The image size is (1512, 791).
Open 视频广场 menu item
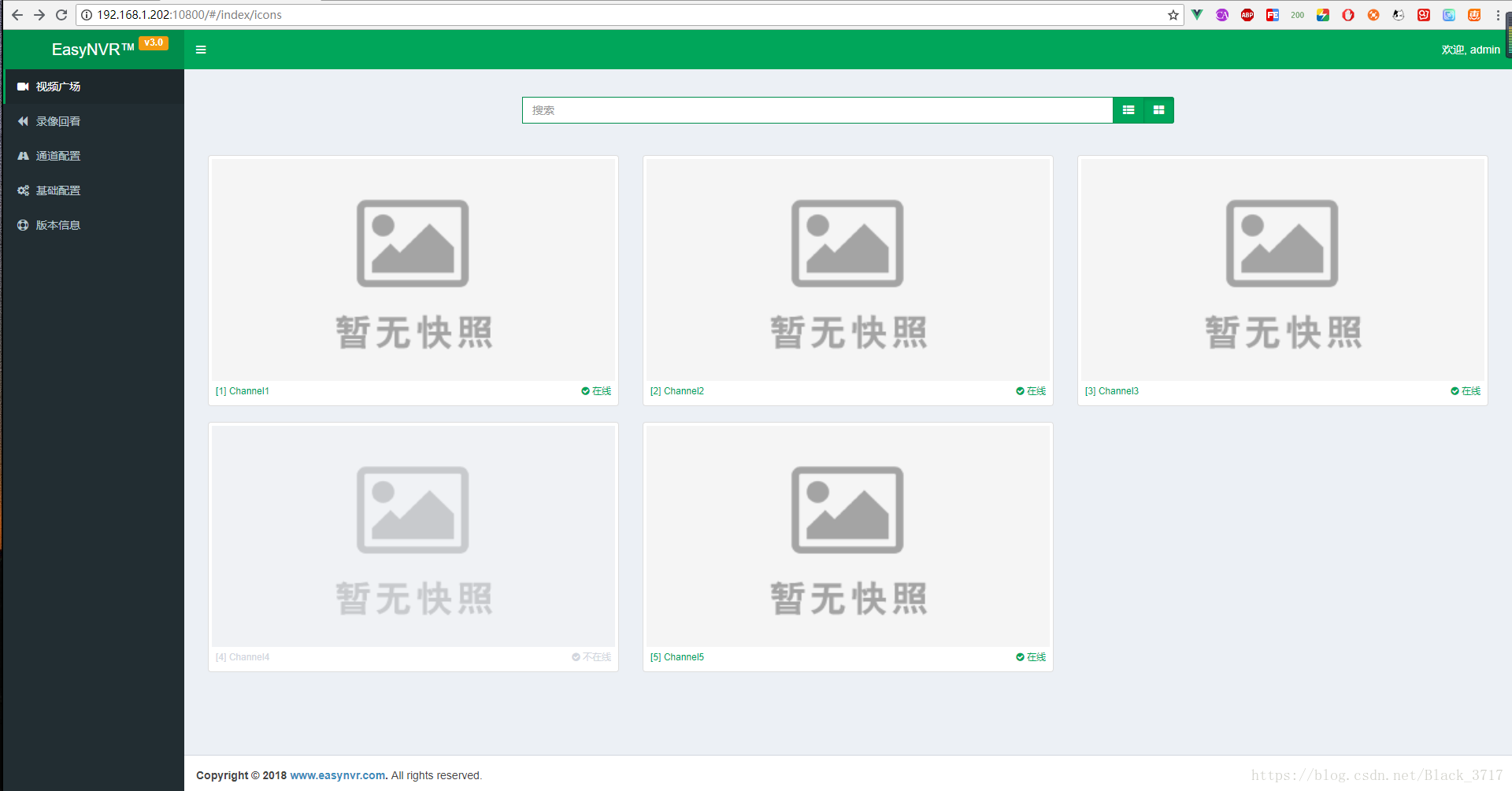94,87
